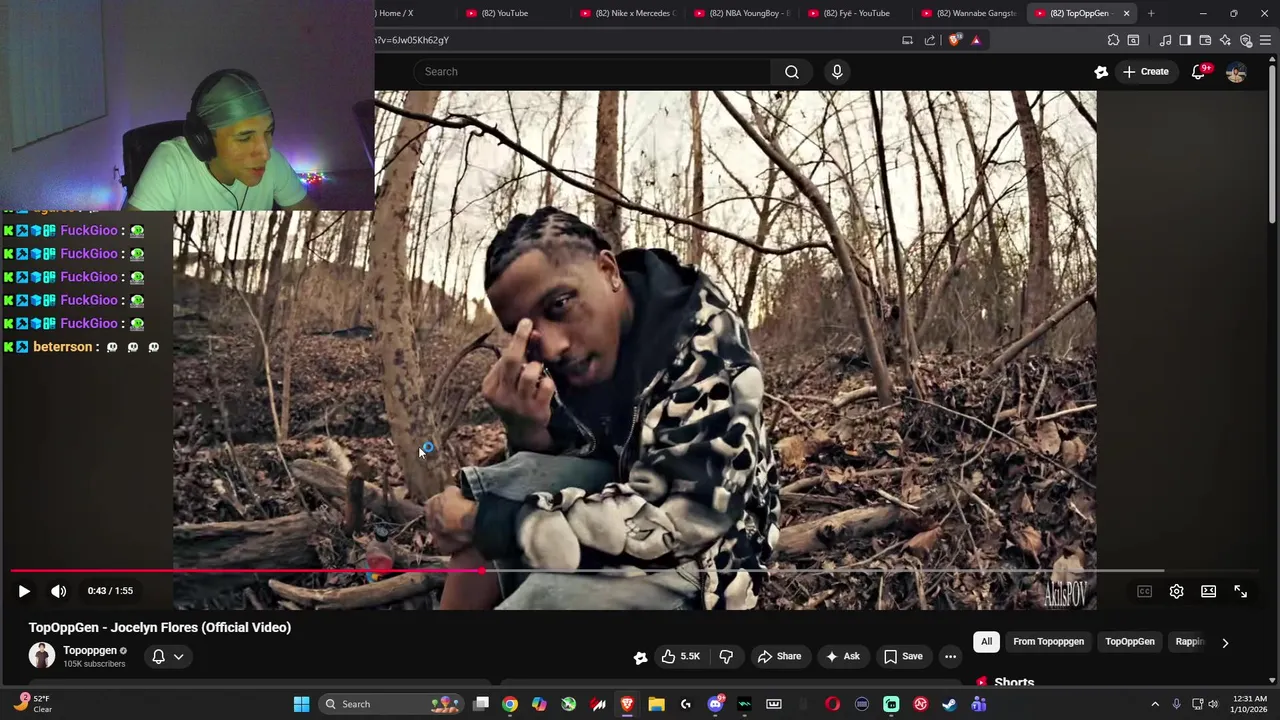This screenshot has height=720, width=1280.
Task: Click the install app icon in address bar
Action: tap(907, 40)
